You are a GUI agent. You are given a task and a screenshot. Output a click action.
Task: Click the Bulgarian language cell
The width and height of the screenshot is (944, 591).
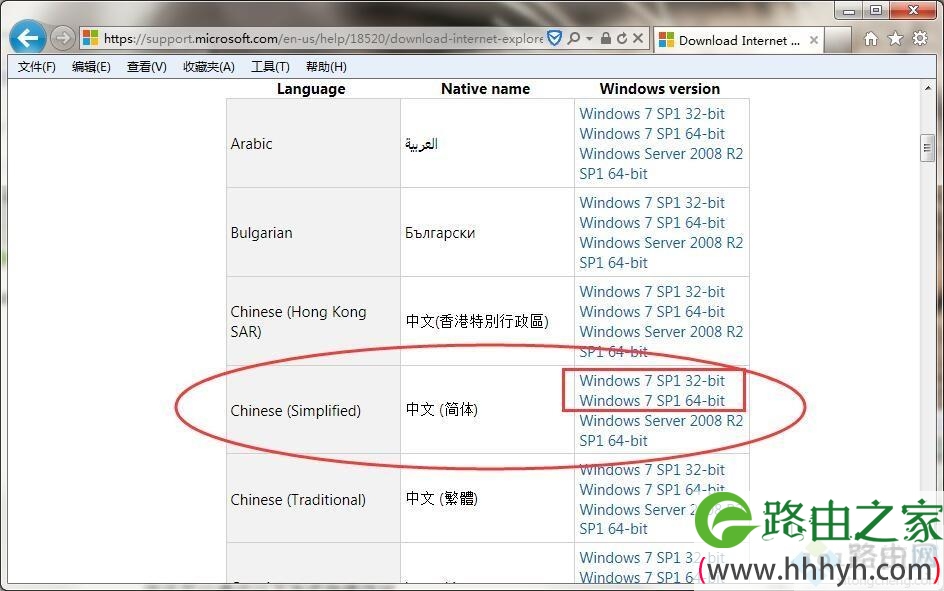coord(313,232)
